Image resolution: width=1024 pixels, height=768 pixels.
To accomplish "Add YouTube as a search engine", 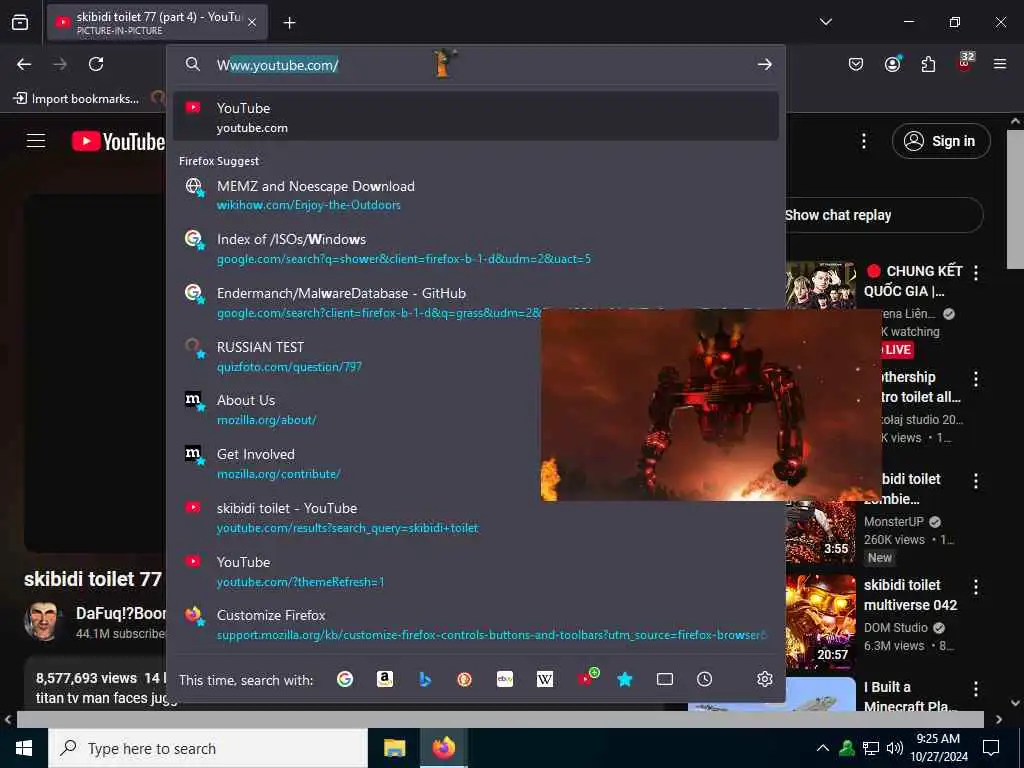I will coord(586,678).
